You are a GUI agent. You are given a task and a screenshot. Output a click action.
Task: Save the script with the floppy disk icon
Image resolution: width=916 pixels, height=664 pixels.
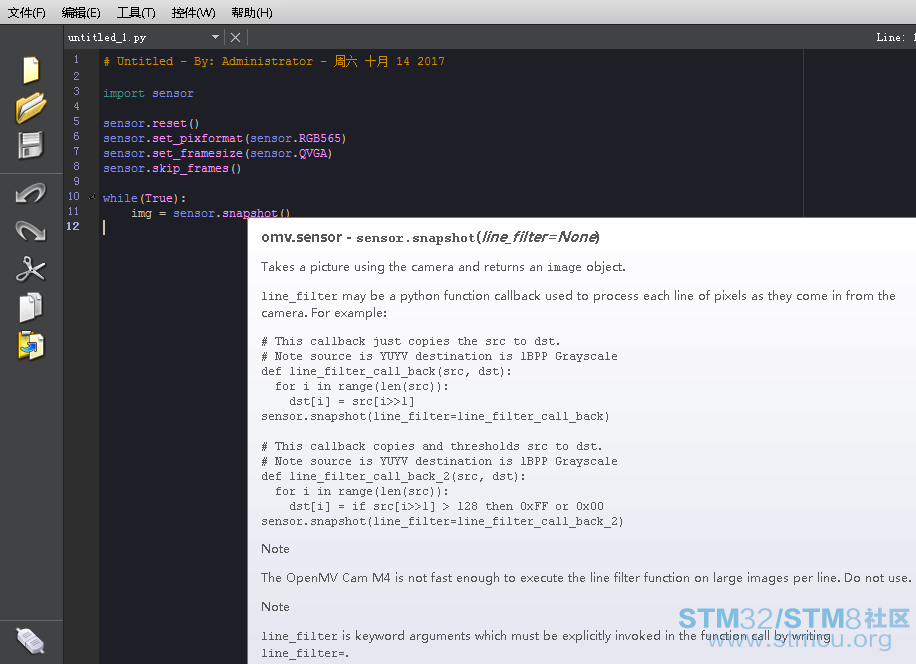pos(31,145)
